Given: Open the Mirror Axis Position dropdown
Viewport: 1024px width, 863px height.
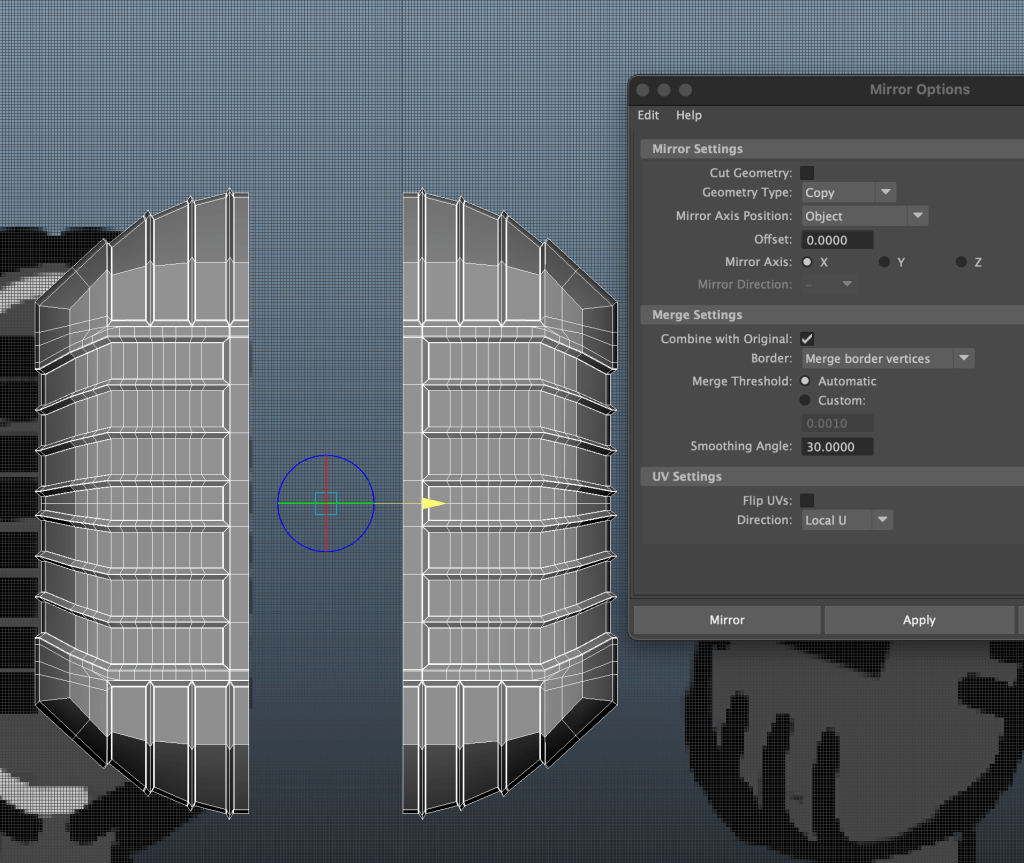Looking at the screenshot, I should coord(864,216).
